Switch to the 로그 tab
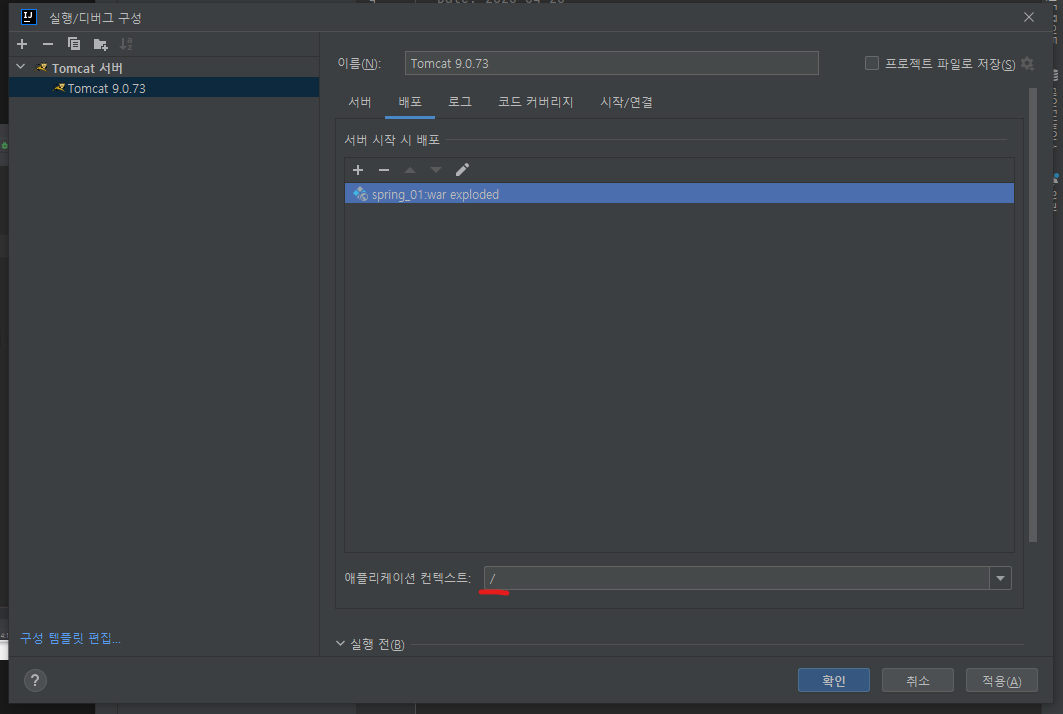This screenshot has width=1063, height=714. [460, 102]
